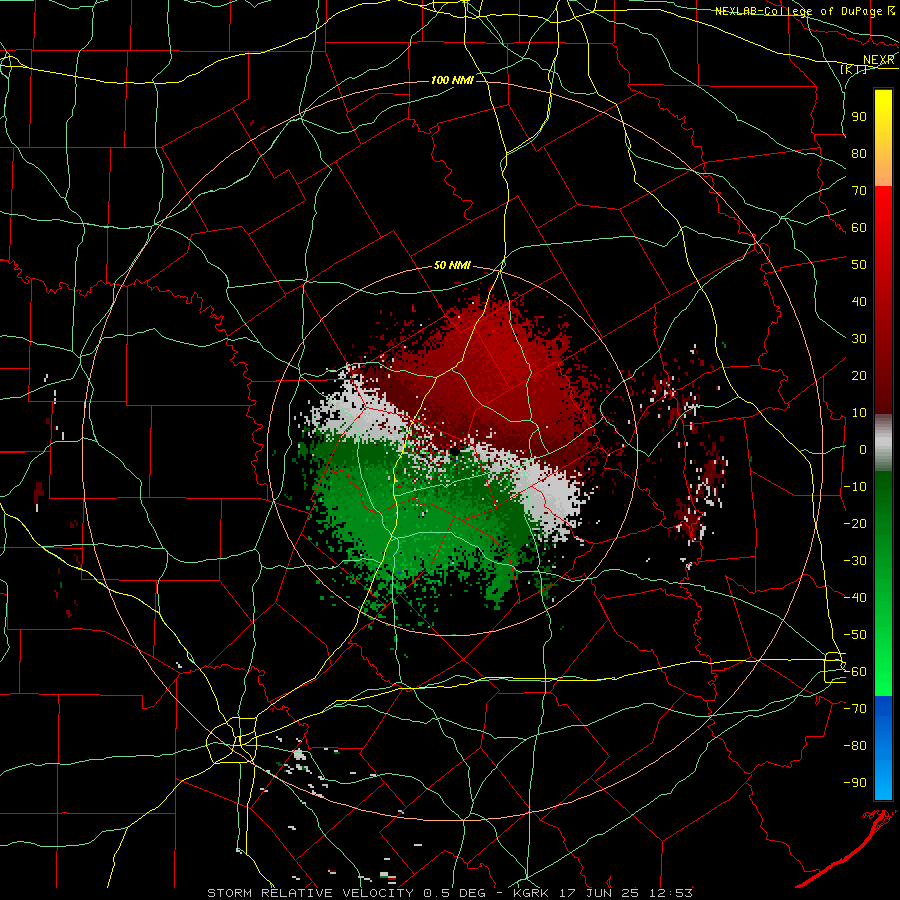Click the 90 value on the velocity scale

[x=859, y=117]
